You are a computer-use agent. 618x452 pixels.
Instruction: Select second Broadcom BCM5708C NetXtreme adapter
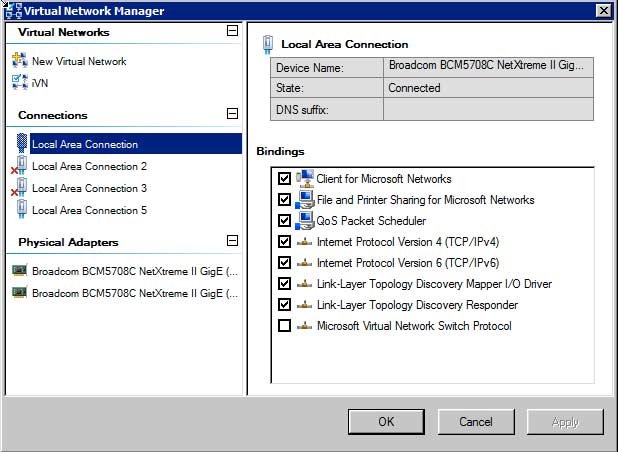[135, 294]
